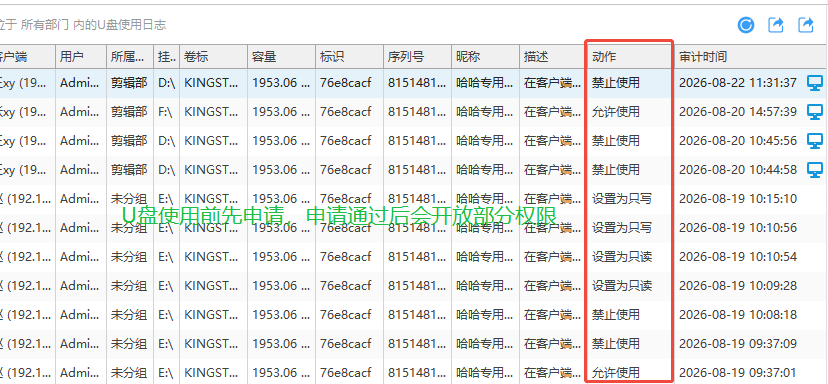Sort by the 序列号 column header

click(x=418, y=57)
